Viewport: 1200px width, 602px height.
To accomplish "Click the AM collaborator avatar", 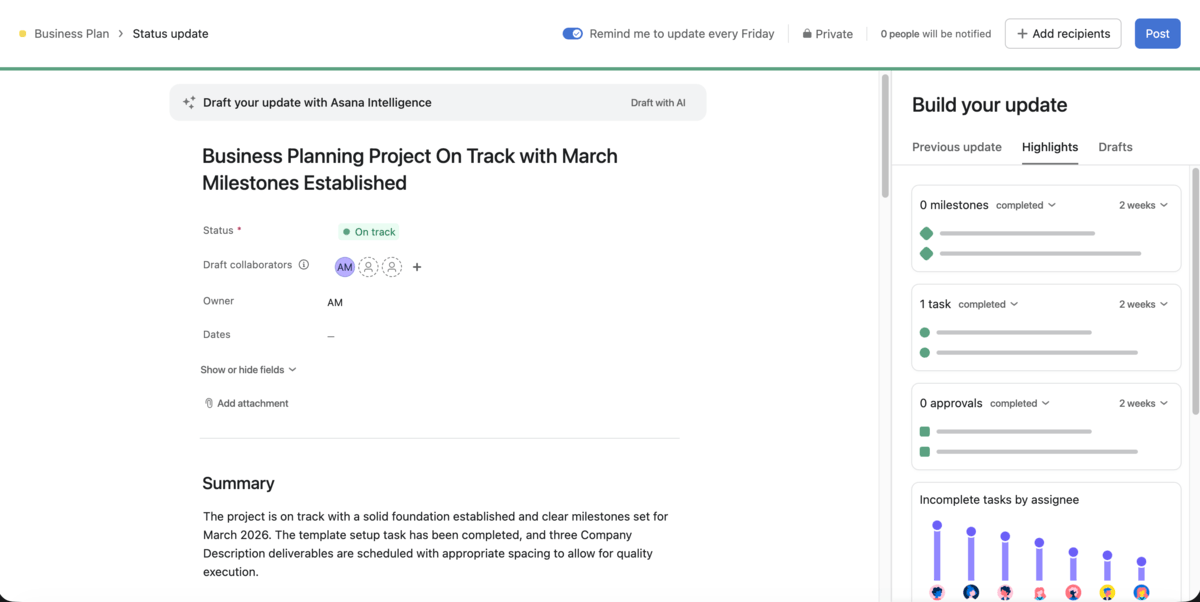I will click(344, 266).
